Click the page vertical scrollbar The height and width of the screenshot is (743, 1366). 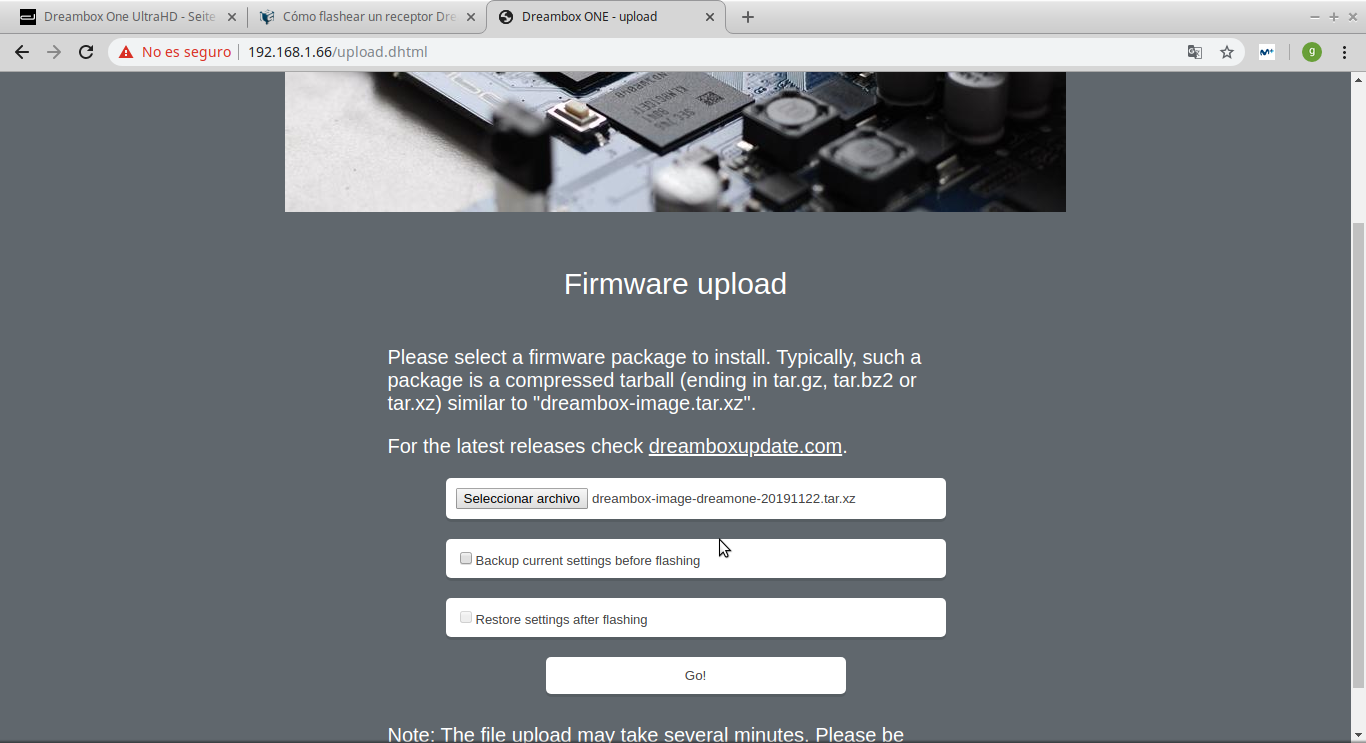1358,454
